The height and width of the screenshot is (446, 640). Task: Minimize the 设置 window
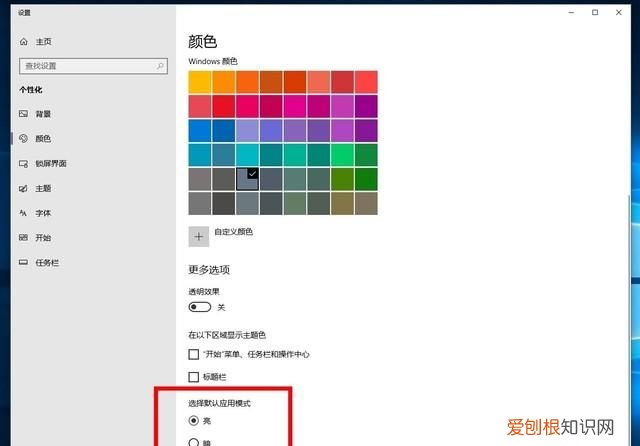[x=571, y=13]
